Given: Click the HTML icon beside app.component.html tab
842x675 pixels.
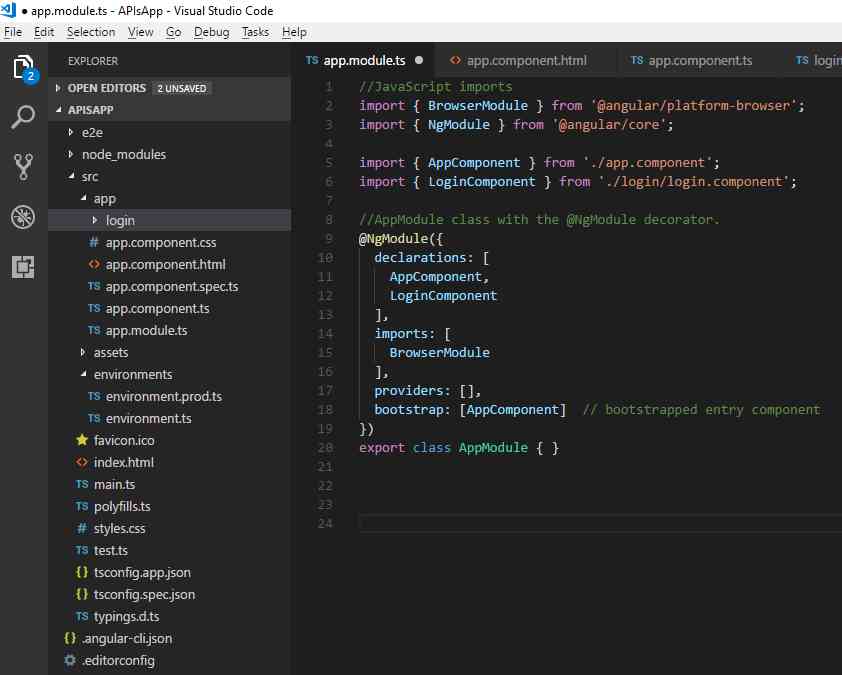Looking at the screenshot, I should pyautogui.click(x=453, y=60).
